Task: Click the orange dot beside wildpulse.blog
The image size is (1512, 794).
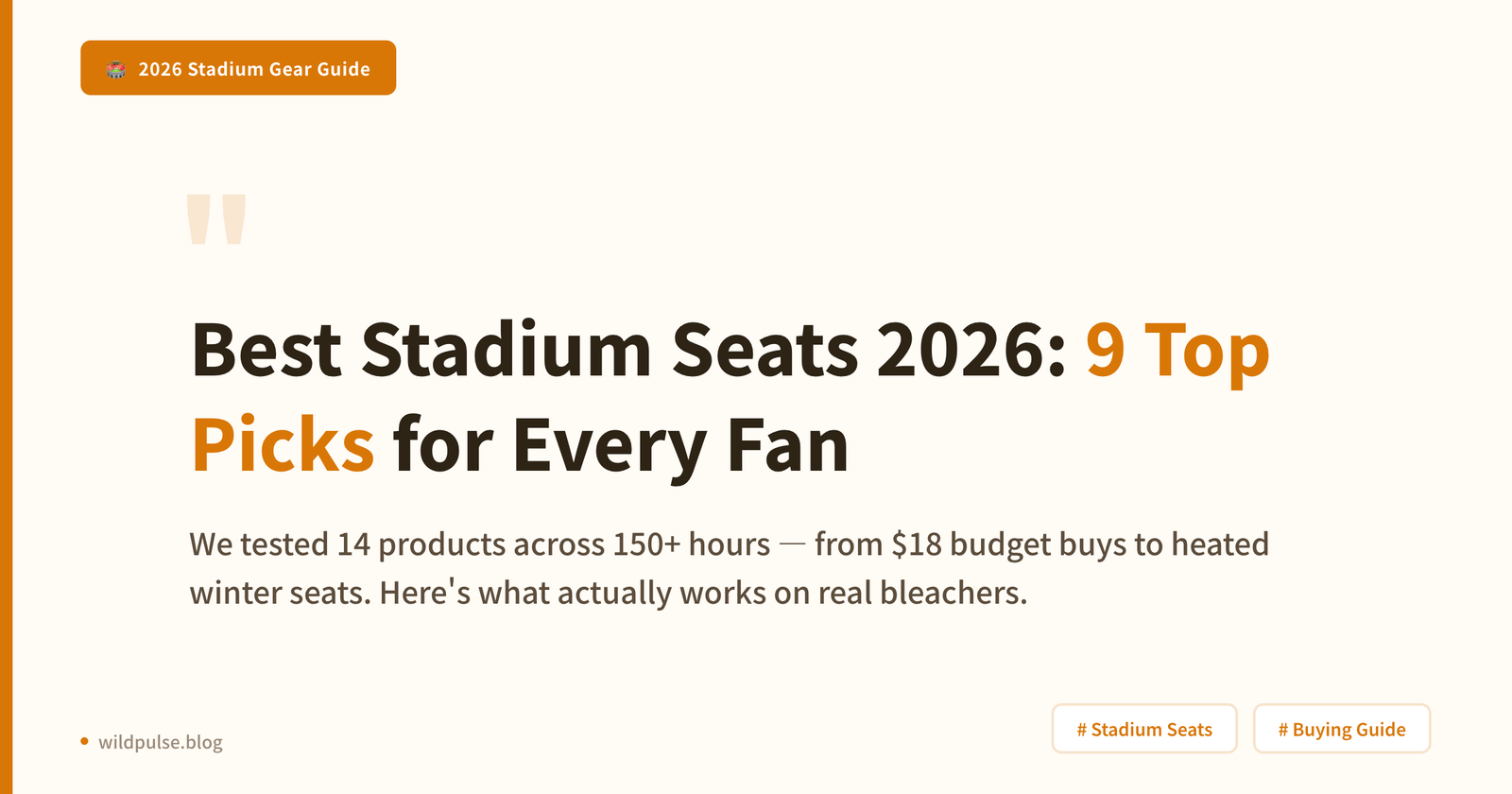Action: coord(84,741)
